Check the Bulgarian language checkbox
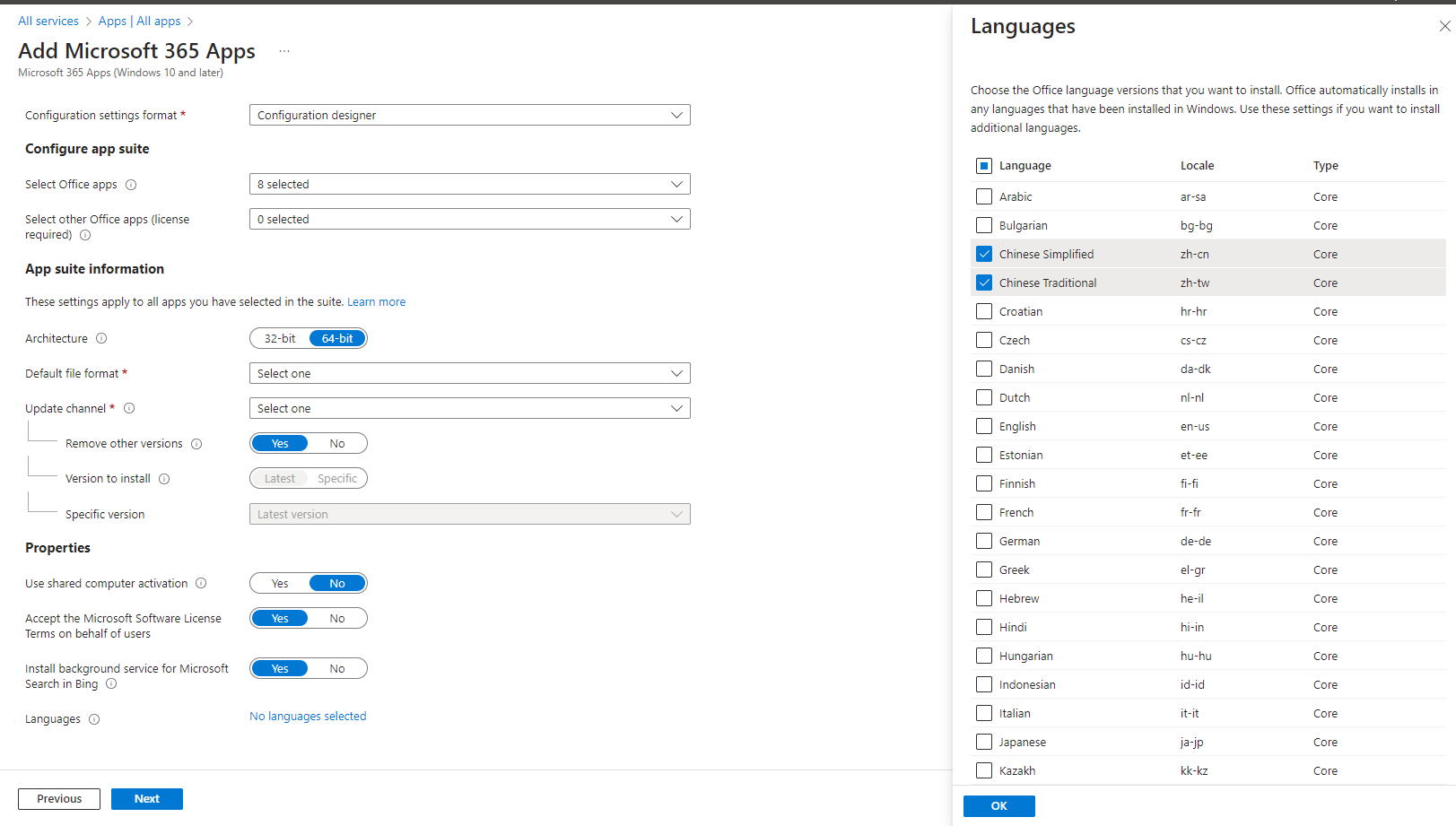Viewport: 1456px width, 826px height. [984, 225]
